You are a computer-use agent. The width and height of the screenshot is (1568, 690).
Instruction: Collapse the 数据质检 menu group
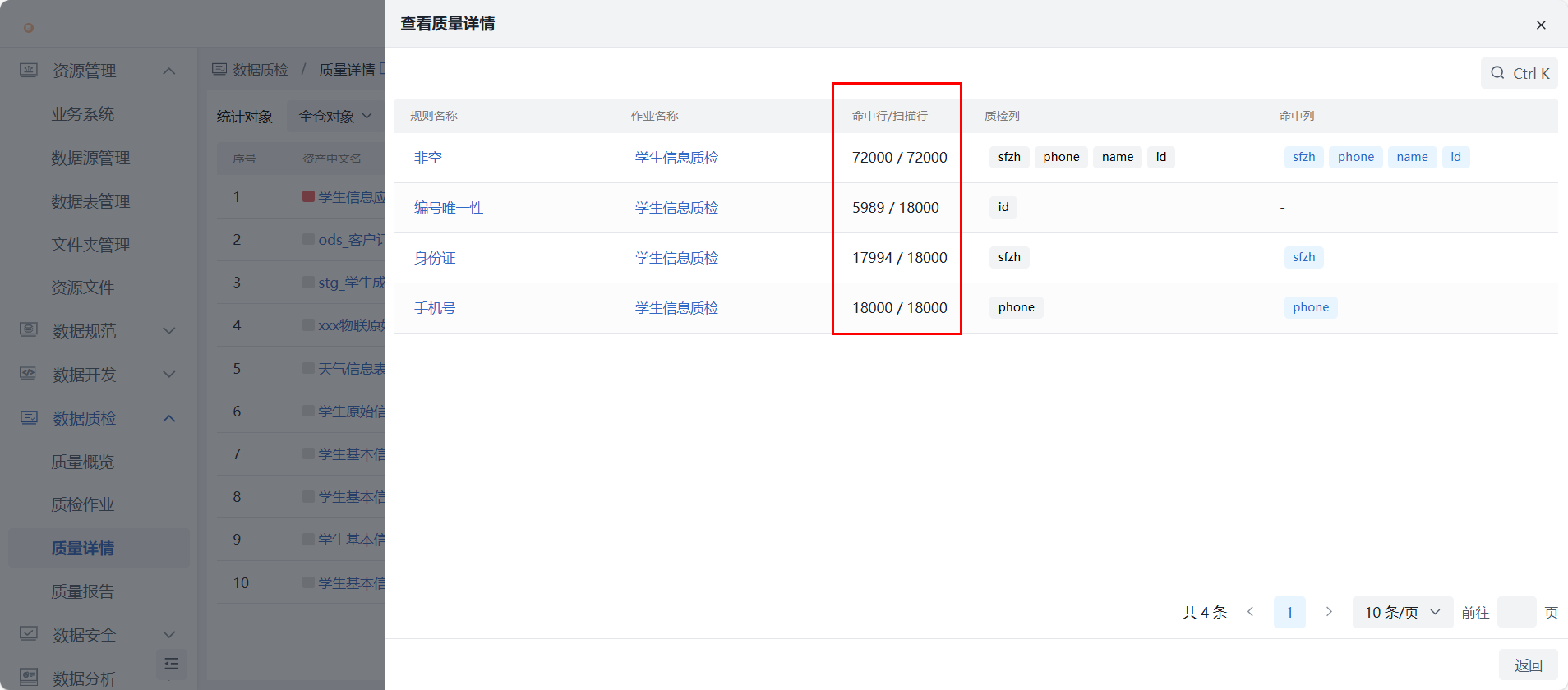click(169, 418)
